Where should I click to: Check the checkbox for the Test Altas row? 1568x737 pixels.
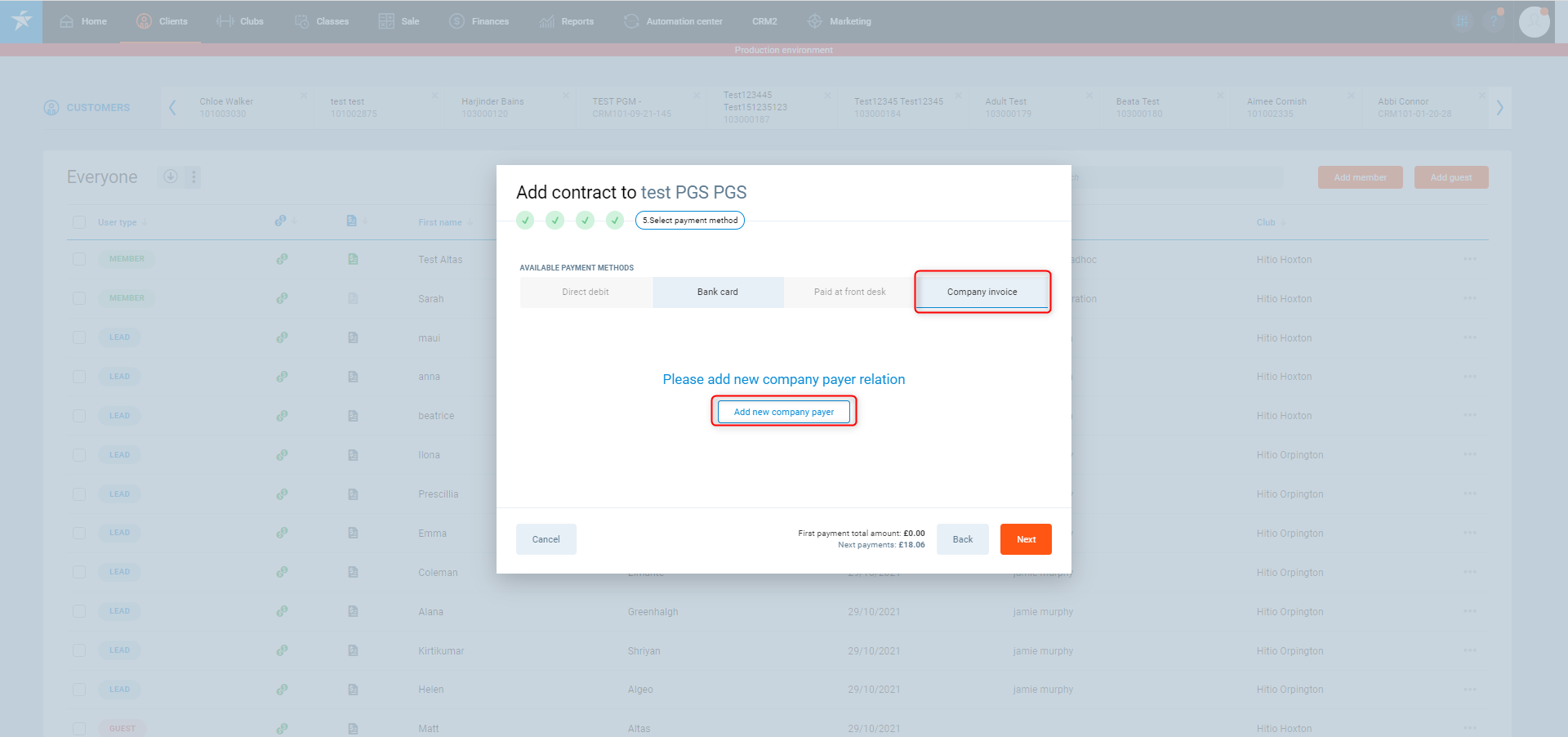[79, 259]
